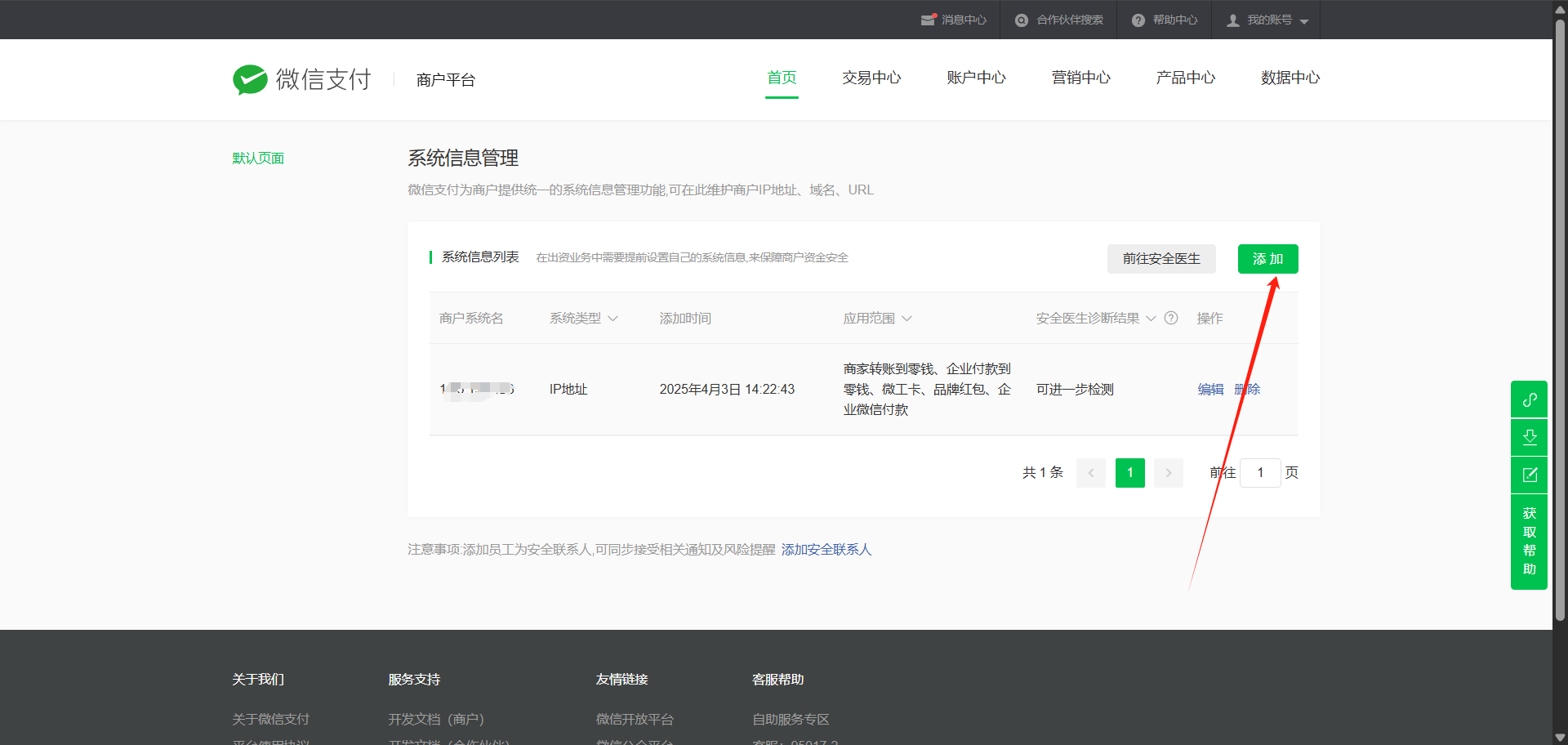Click the help icon beside 安全医生诊断结果

pyautogui.click(x=1170, y=318)
